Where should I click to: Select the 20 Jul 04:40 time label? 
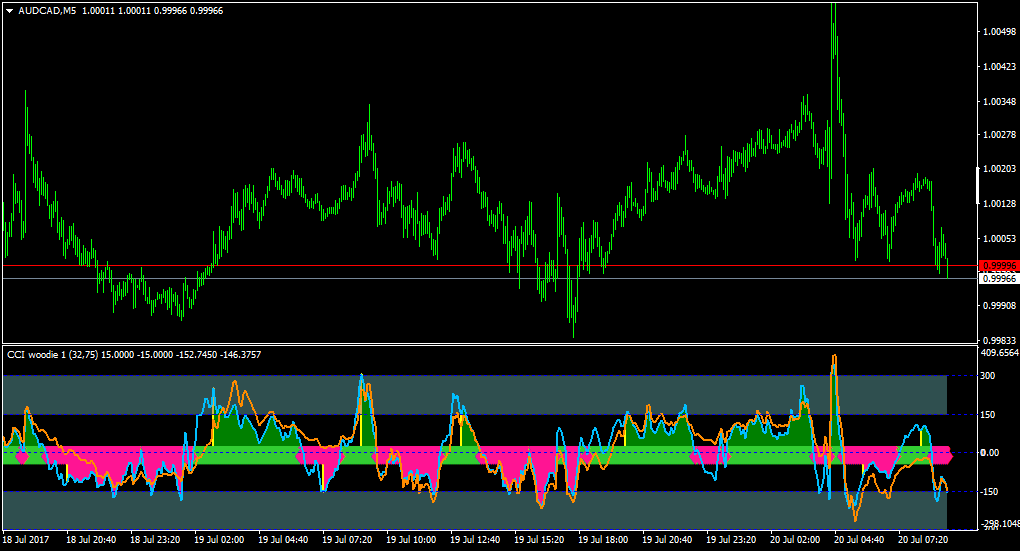(x=859, y=540)
